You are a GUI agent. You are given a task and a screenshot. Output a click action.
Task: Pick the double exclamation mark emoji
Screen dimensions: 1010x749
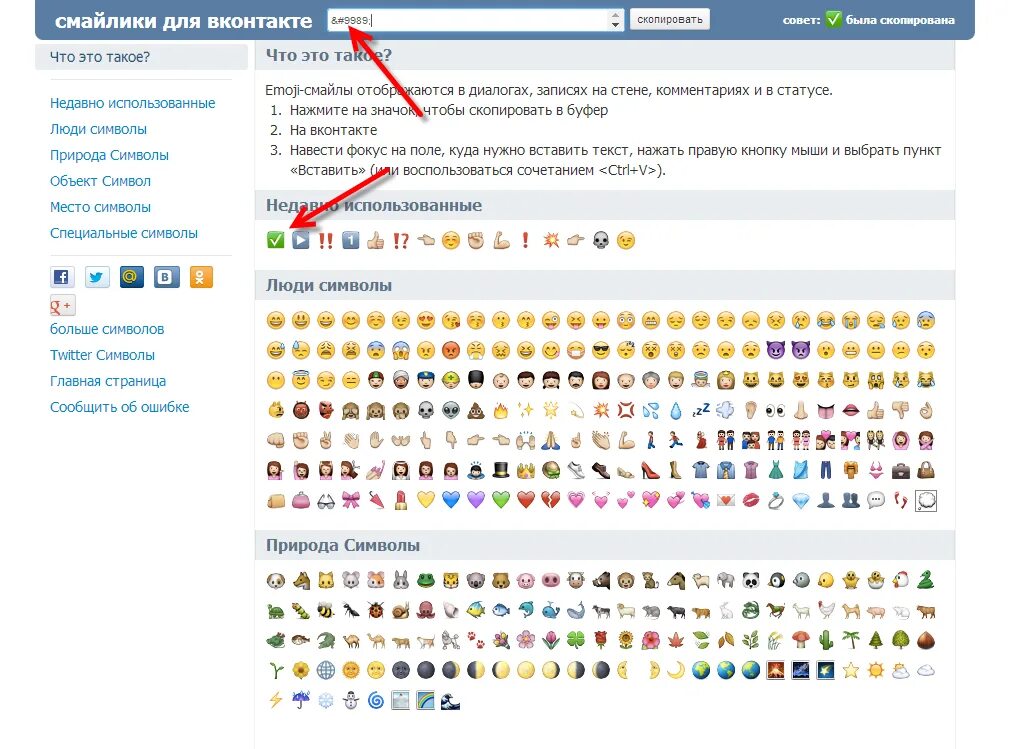(326, 240)
